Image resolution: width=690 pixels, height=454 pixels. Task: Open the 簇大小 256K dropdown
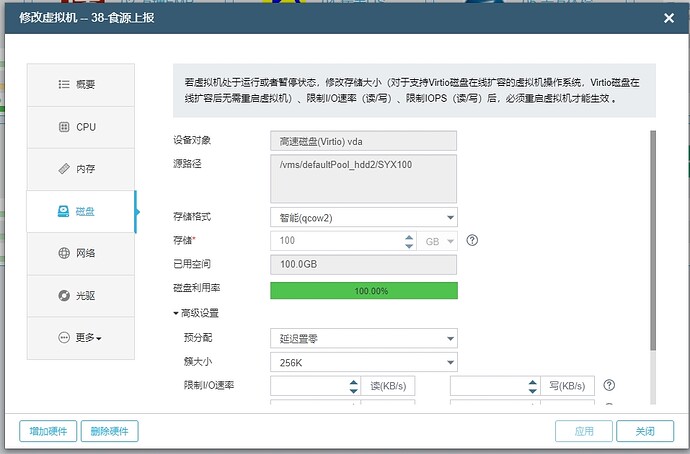pyautogui.click(x=363, y=362)
